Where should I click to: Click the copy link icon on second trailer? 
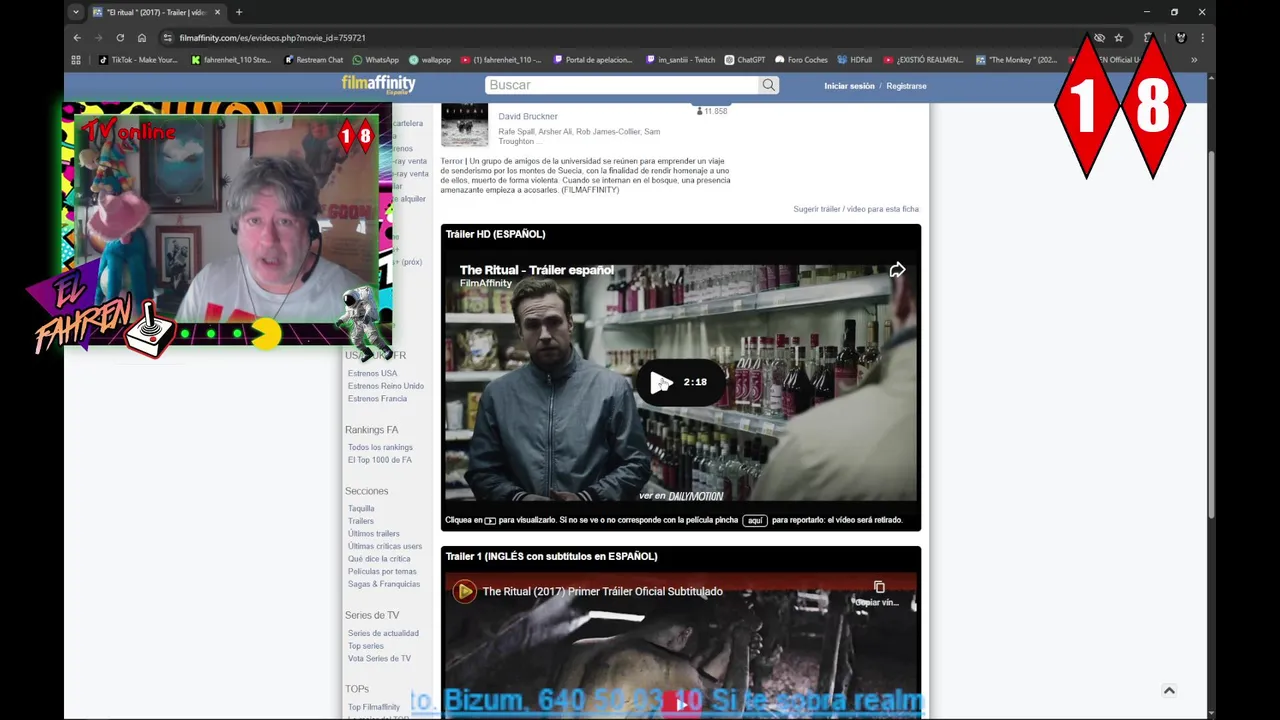point(879,587)
